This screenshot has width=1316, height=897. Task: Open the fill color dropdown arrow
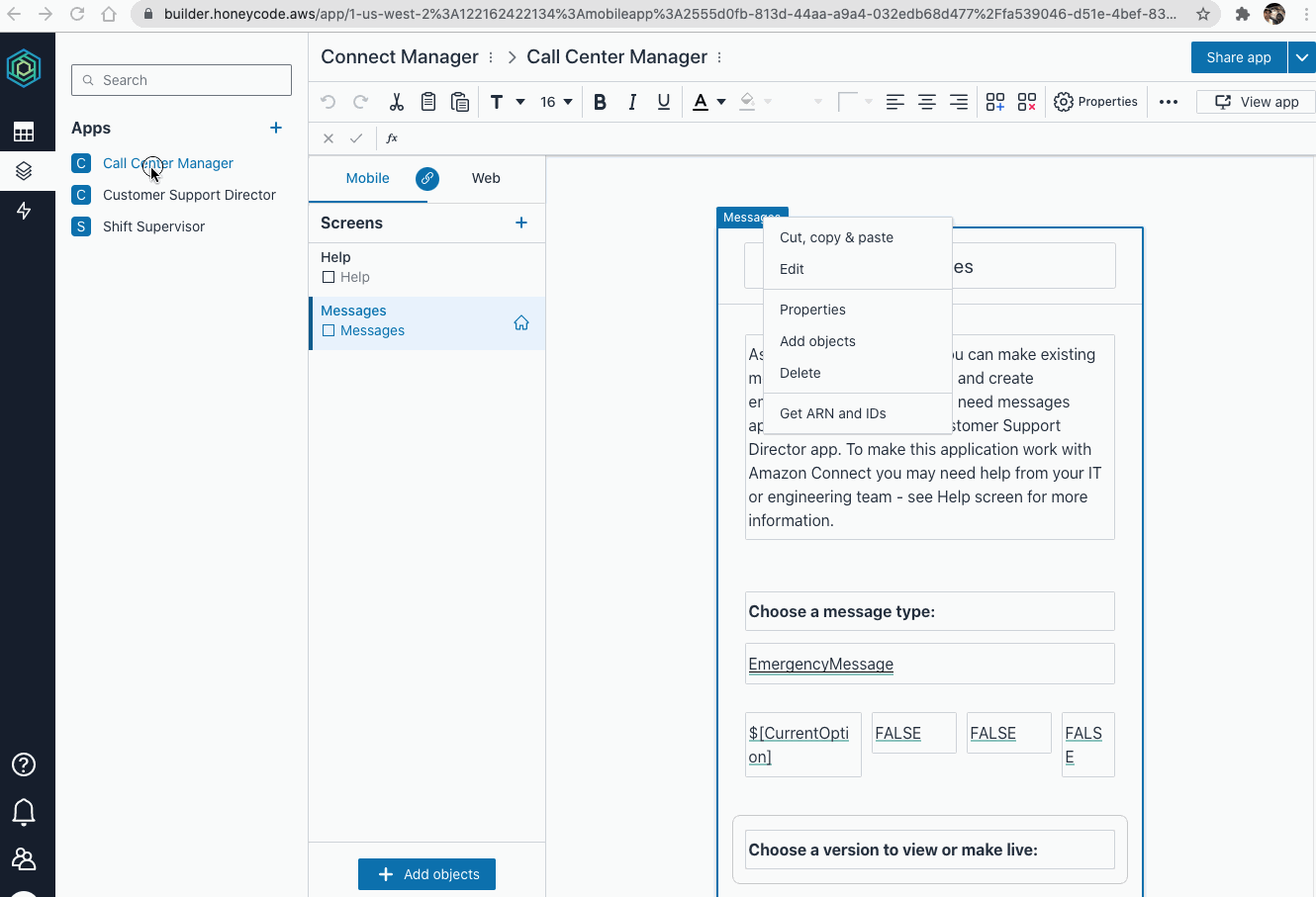click(768, 102)
